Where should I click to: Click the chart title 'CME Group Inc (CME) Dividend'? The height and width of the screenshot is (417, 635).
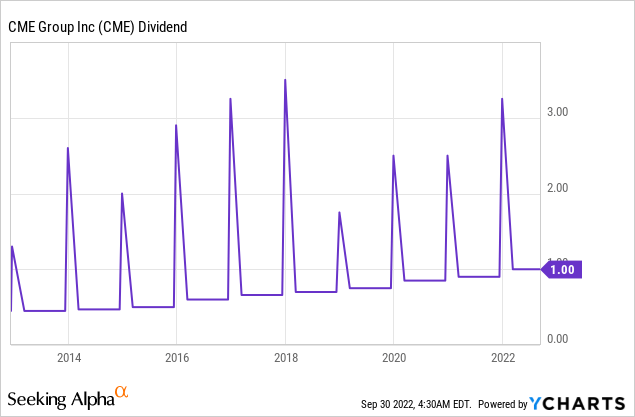(x=98, y=27)
